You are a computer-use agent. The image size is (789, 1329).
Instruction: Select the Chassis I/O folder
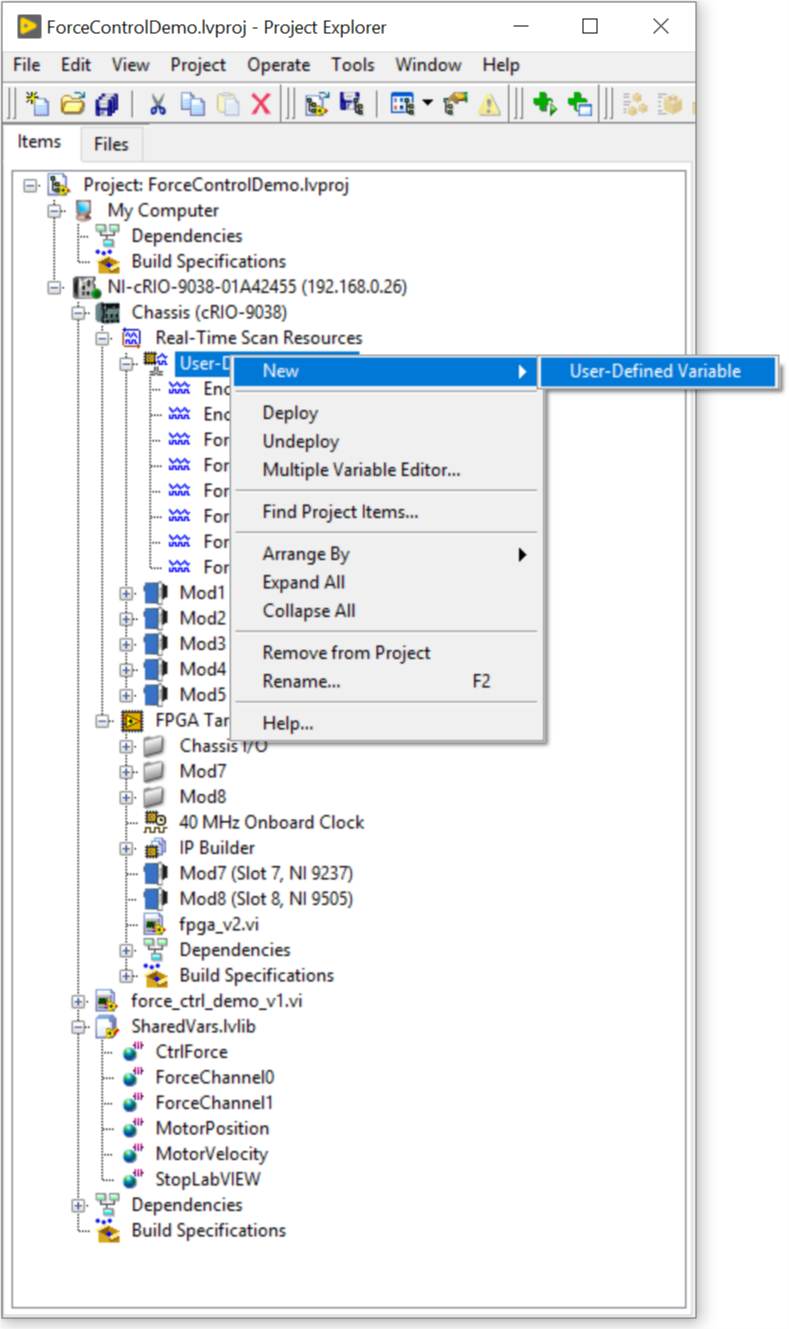[x=224, y=746]
